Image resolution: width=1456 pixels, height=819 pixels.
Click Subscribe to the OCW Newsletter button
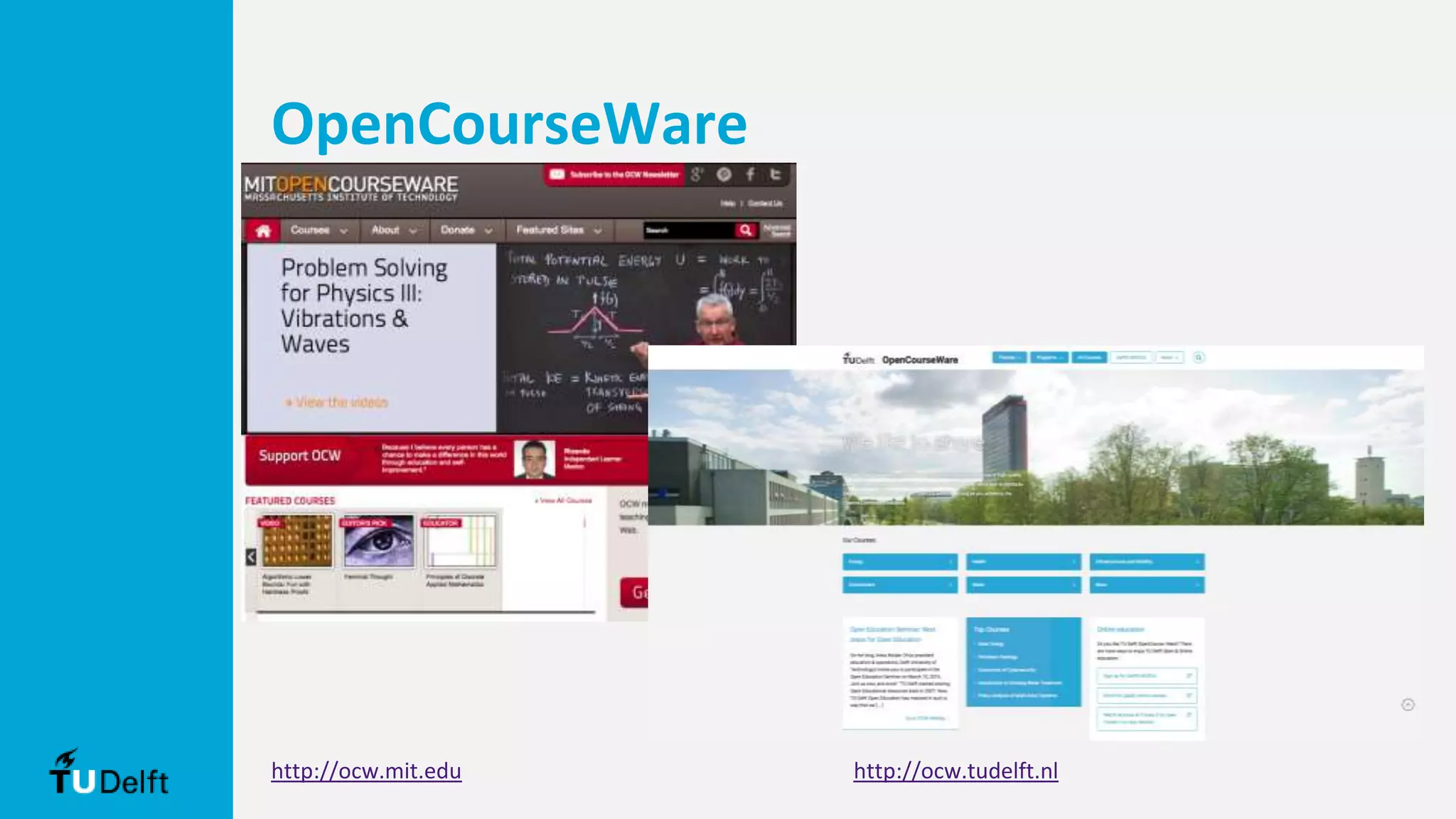click(x=615, y=174)
